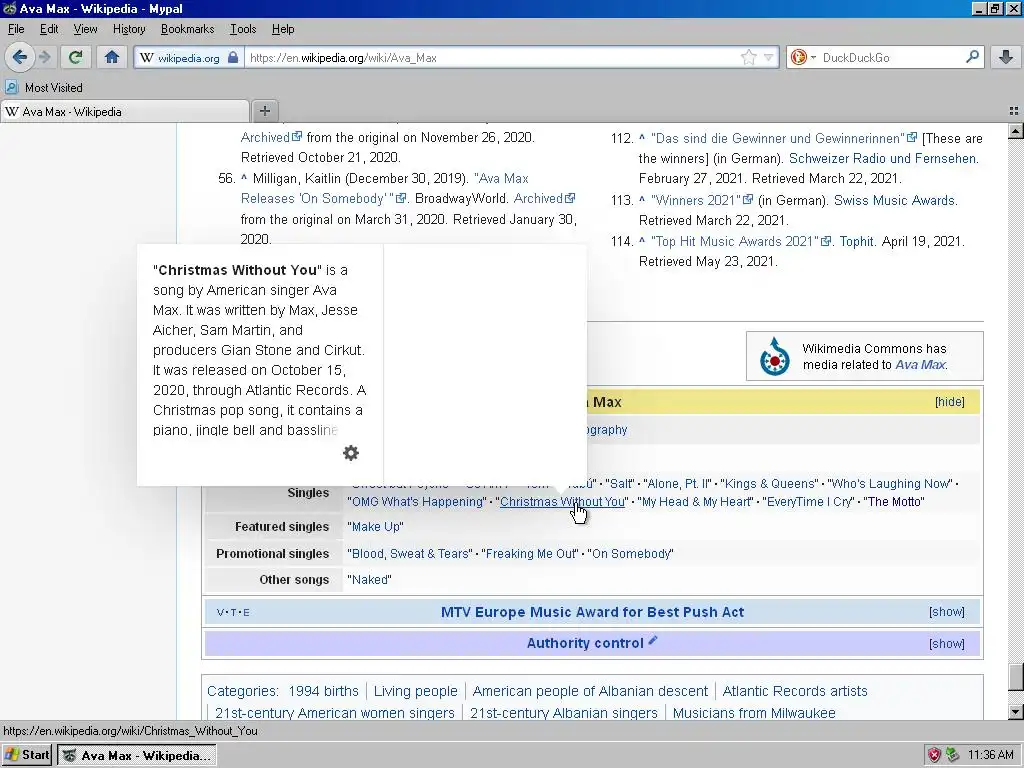Open the page preview settings gear
The image size is (1024, 768).
tap(351, 453)
